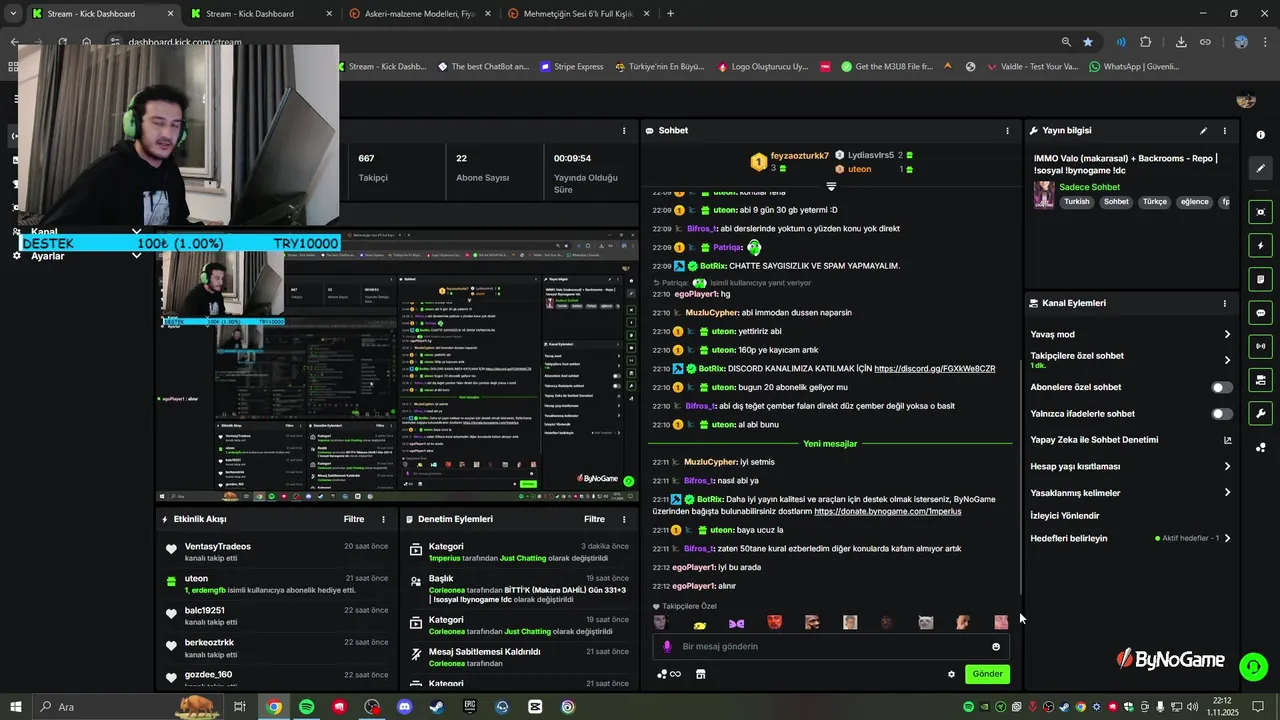
Task: Toggle Yalnızca ifadelerle sohbet switch
Action: click(1222, 414)
